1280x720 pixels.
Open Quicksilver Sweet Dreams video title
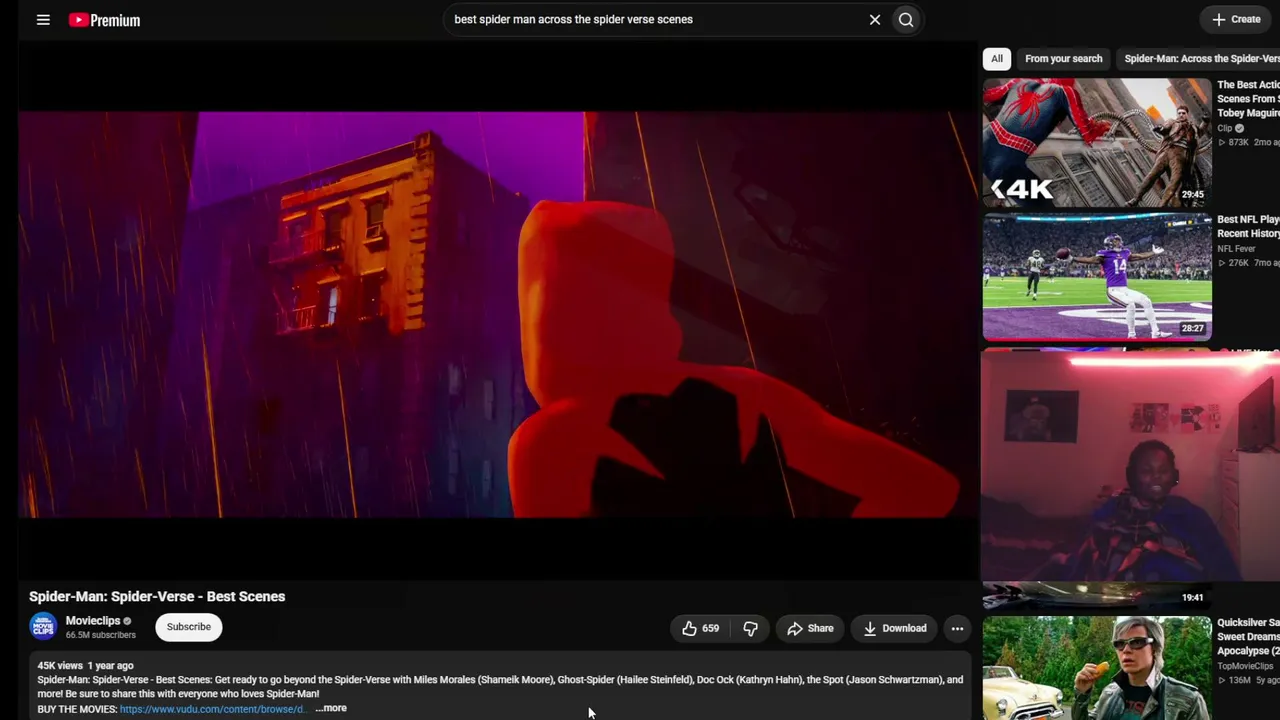tap(1248, 637)
